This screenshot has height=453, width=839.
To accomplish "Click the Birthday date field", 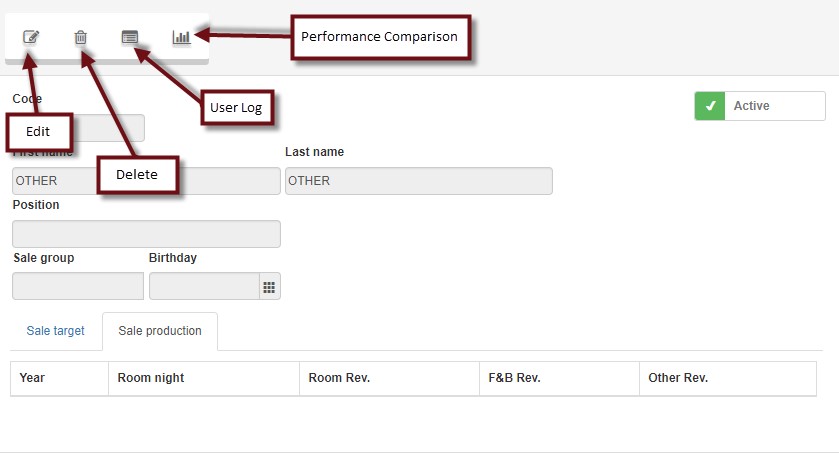I will [204, 287].
